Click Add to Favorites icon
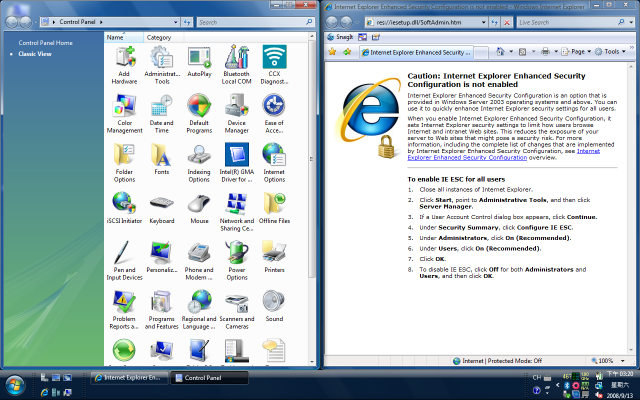640x400 pixels. tap(347, 51)
